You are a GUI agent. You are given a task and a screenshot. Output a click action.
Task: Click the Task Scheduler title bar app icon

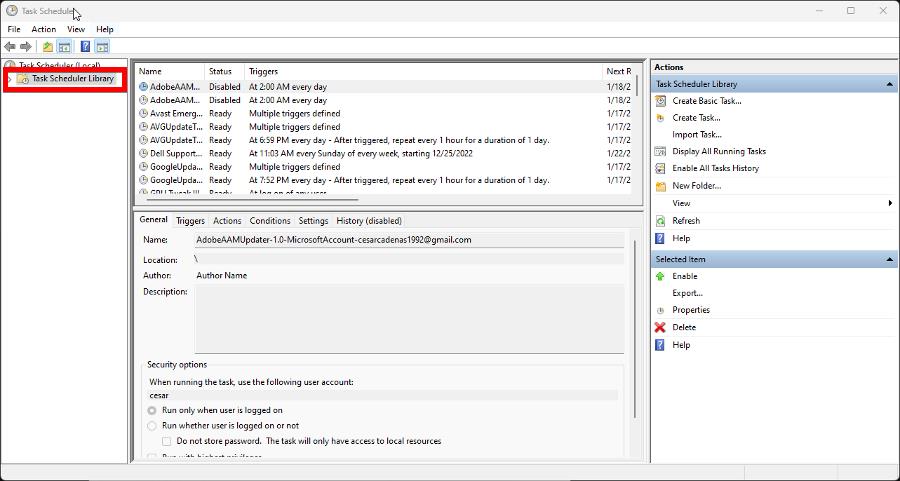point(11,10)
